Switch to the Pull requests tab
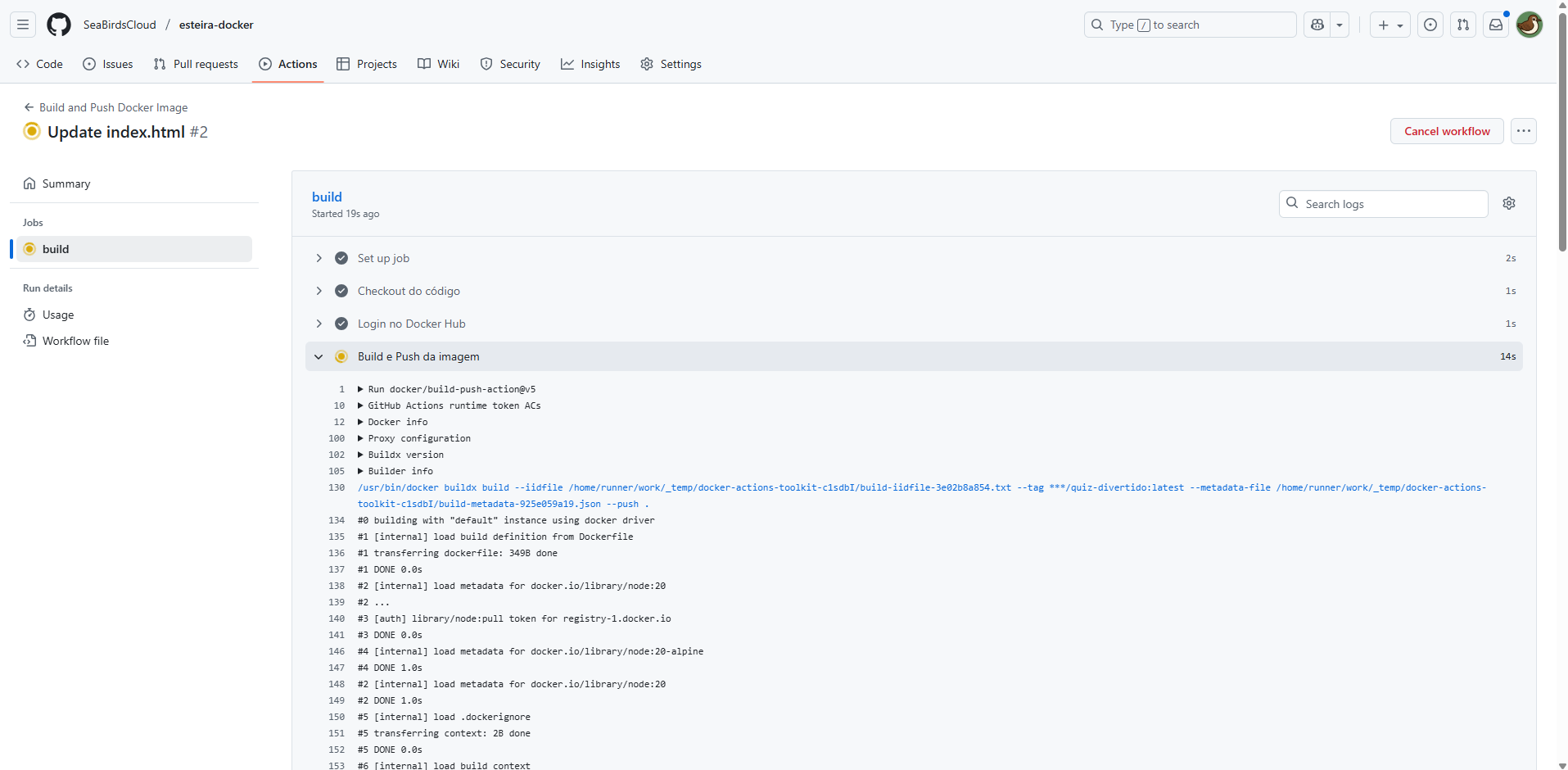 196,64
